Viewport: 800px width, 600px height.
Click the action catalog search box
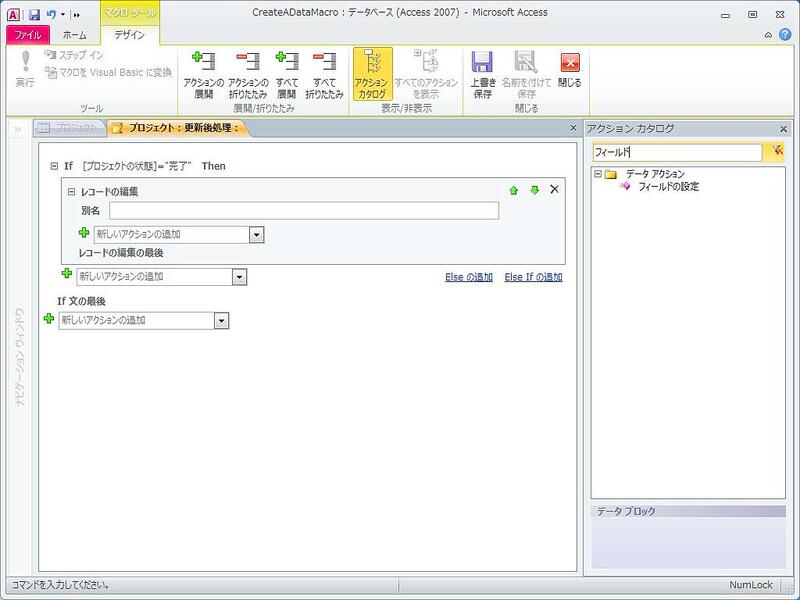click(677, 152)
